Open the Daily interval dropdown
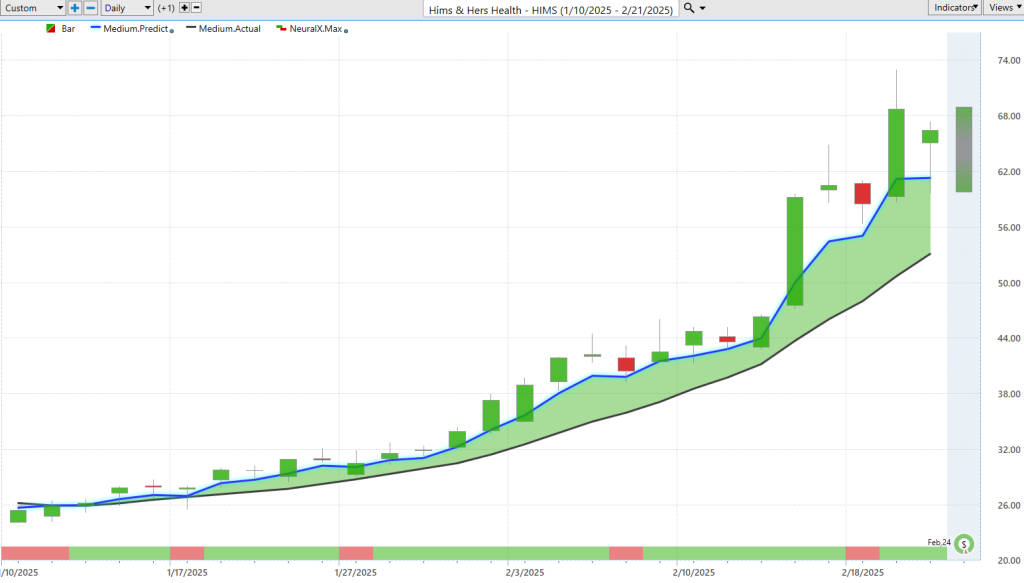This screenshot has width=1024, height=583. pyautogui.click(x=128, y=8)
